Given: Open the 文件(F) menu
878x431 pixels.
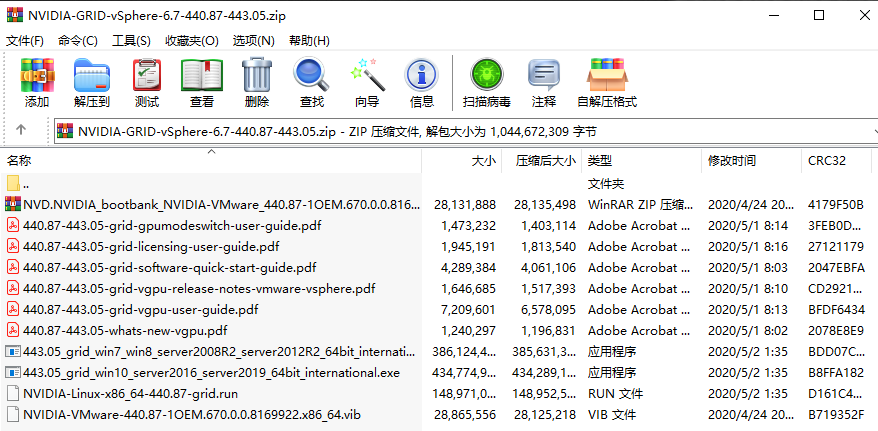Looking at the screenshot, I should [x=25, y=41].
